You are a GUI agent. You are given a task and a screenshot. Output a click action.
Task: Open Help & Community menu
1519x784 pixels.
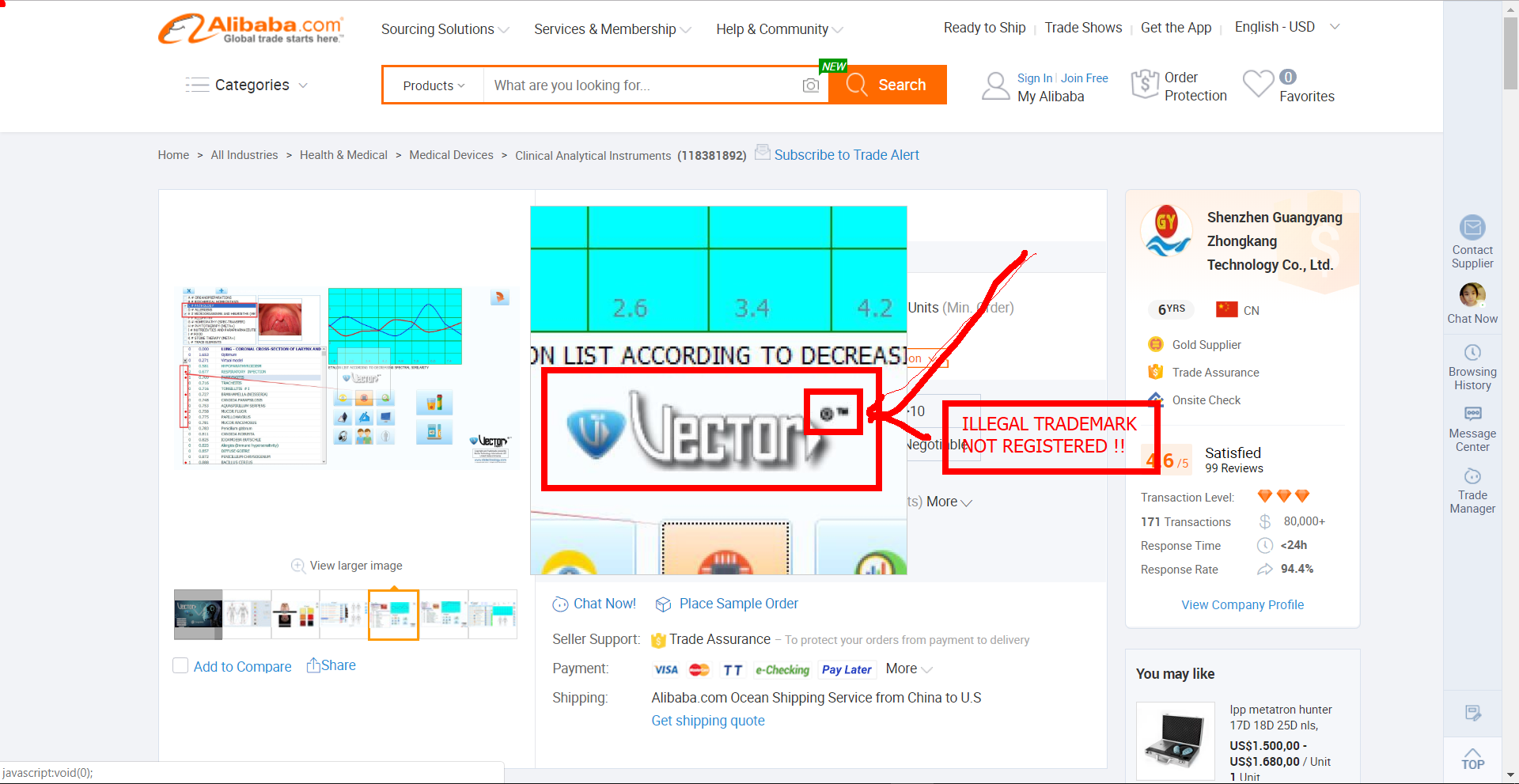point(779,29)
